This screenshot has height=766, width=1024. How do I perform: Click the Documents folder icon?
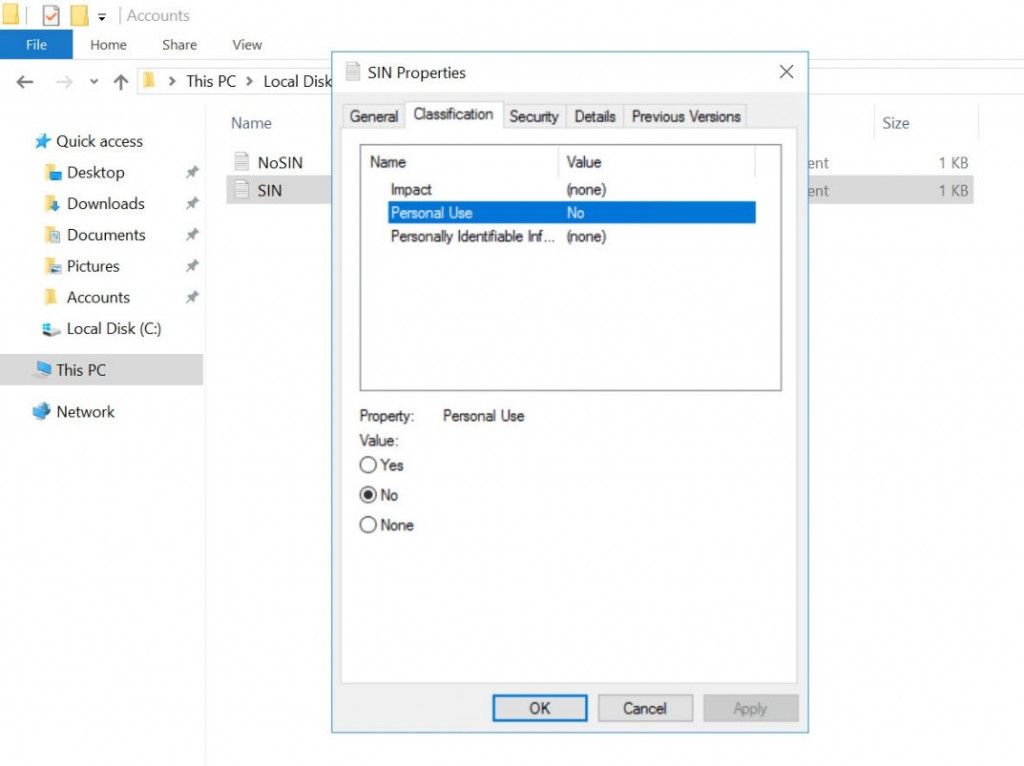click(52, 235)
